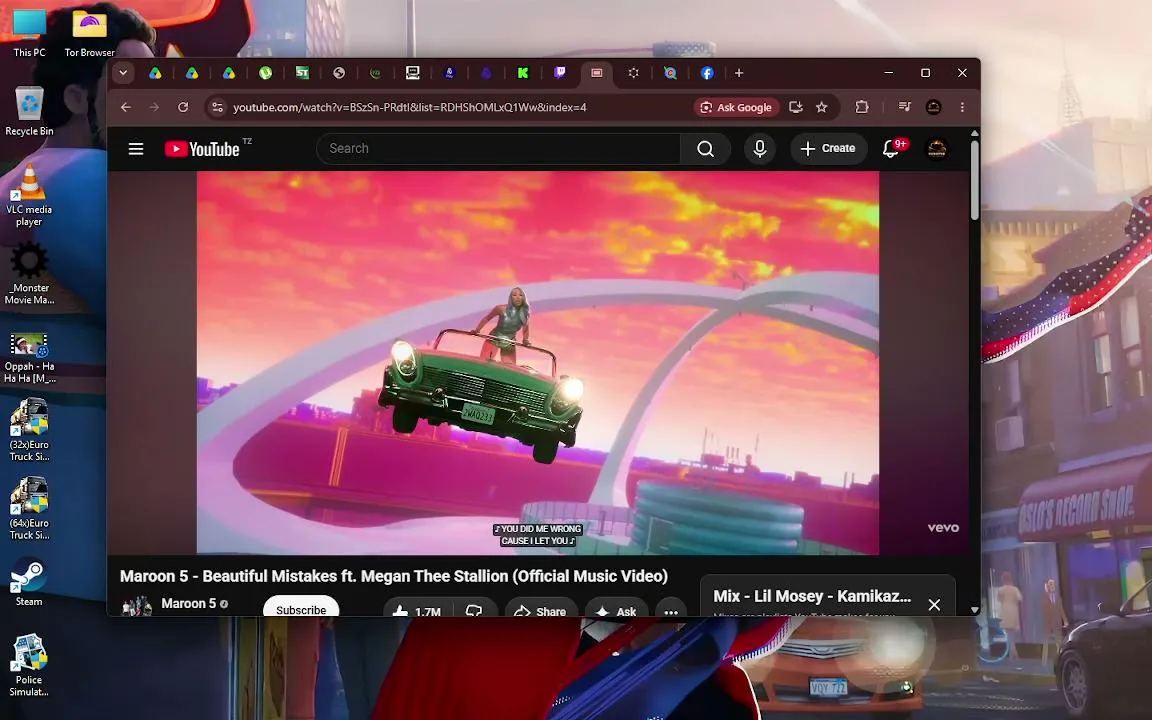The width and height of the screenshot is (1152, 720).
Task: Open the Chrome extensions puzzle icon
Action: click(x=862, y=107)
